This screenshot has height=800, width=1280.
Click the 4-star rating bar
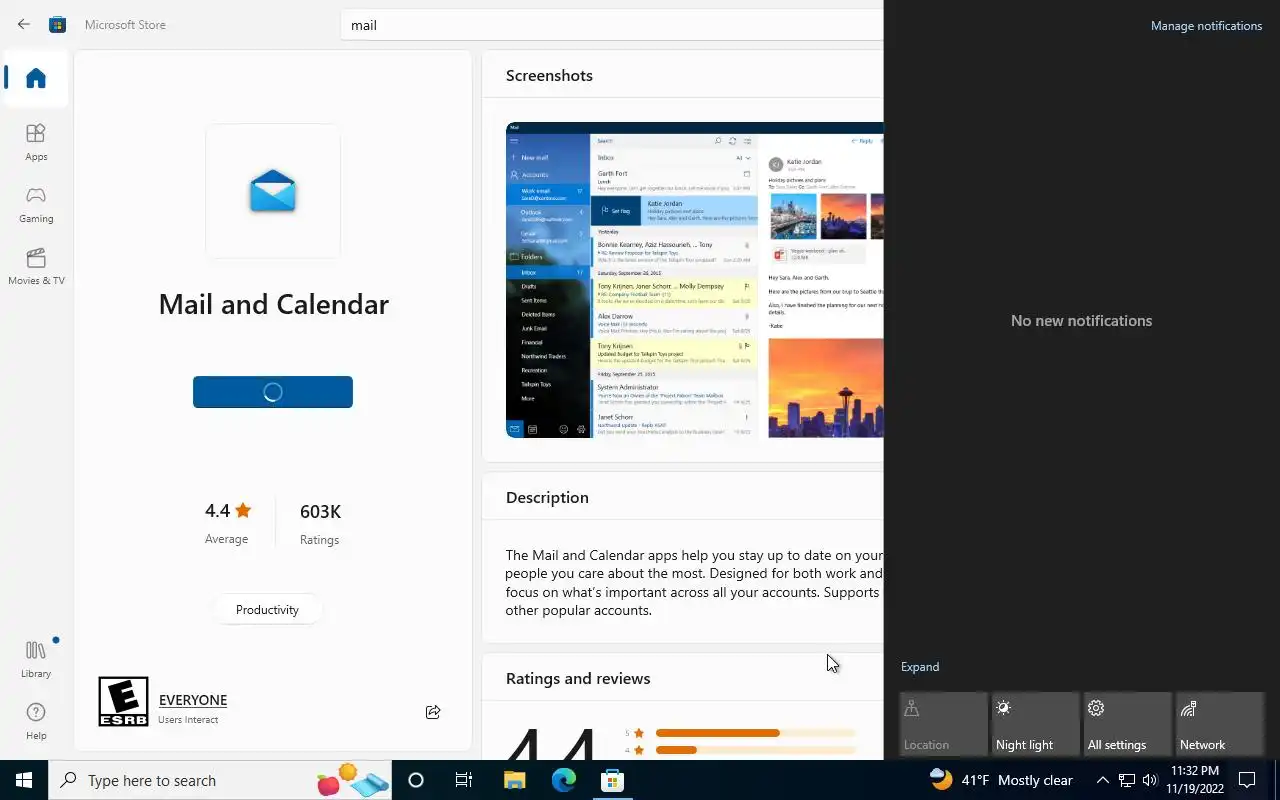point(755,750)
